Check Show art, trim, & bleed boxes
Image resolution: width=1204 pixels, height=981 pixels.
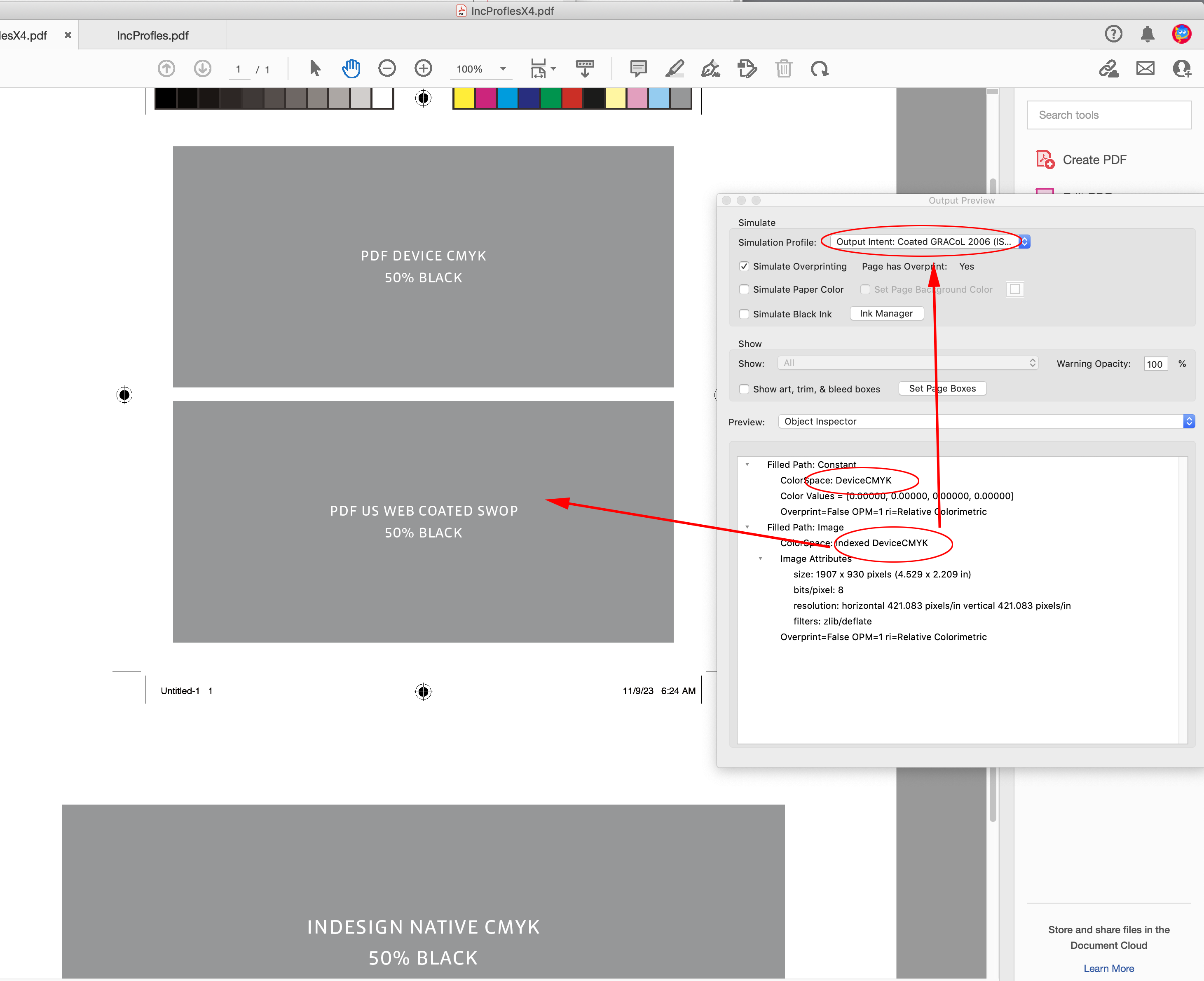745,389
